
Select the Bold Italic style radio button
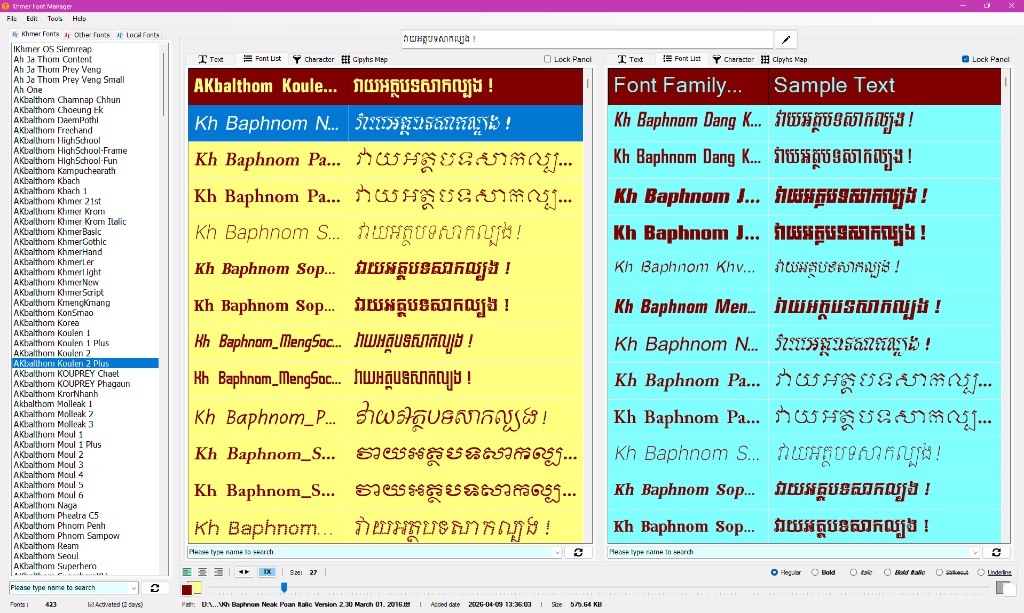click(x=887, y=573)
